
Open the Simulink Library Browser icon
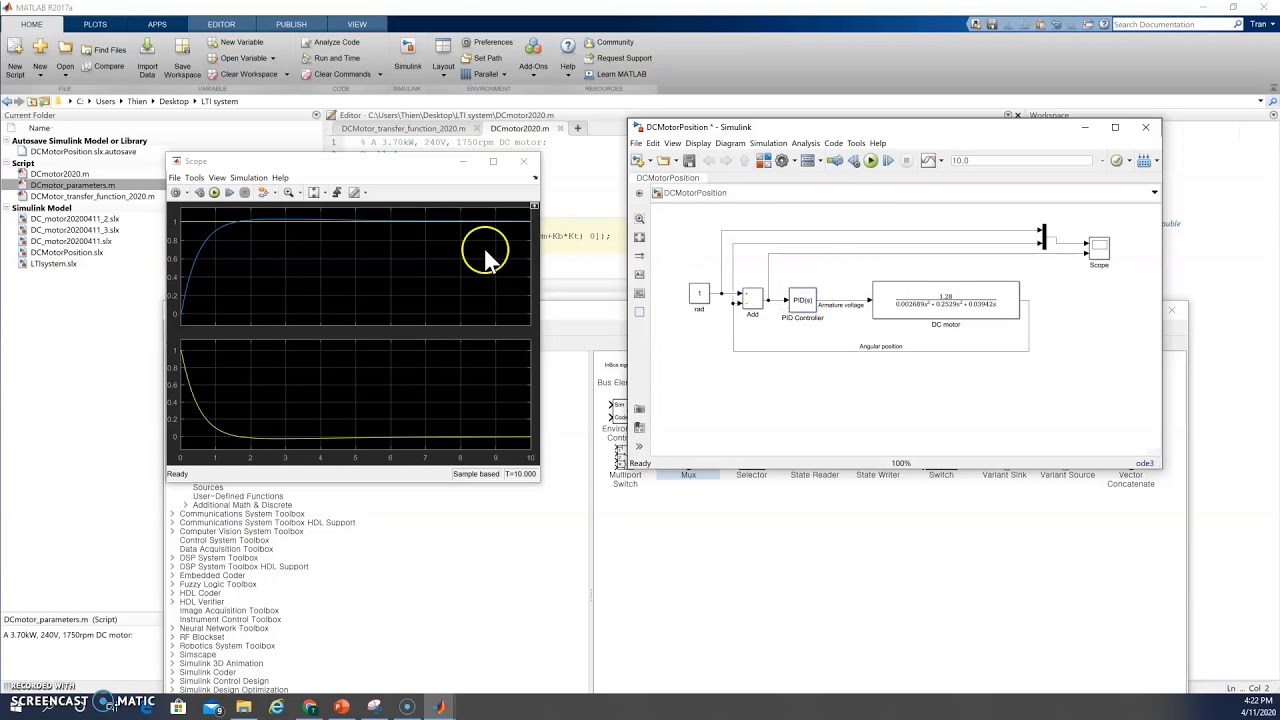pyautogui.click(x=764, y=161)
